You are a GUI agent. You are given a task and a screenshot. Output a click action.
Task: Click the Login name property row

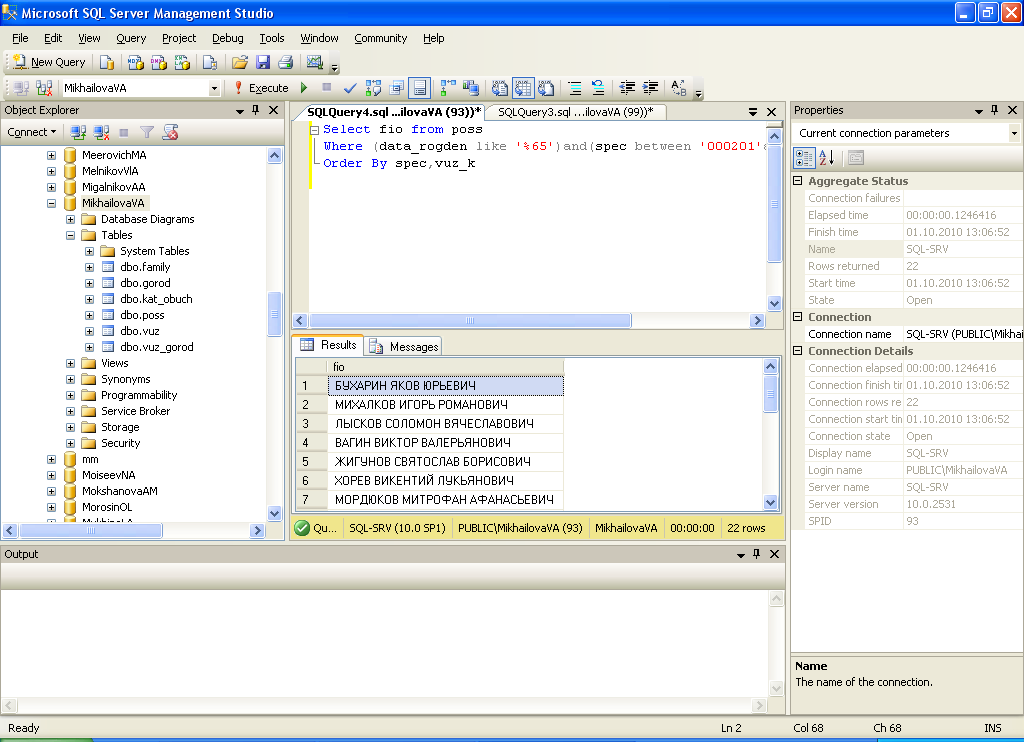click(x=907, y=470)
